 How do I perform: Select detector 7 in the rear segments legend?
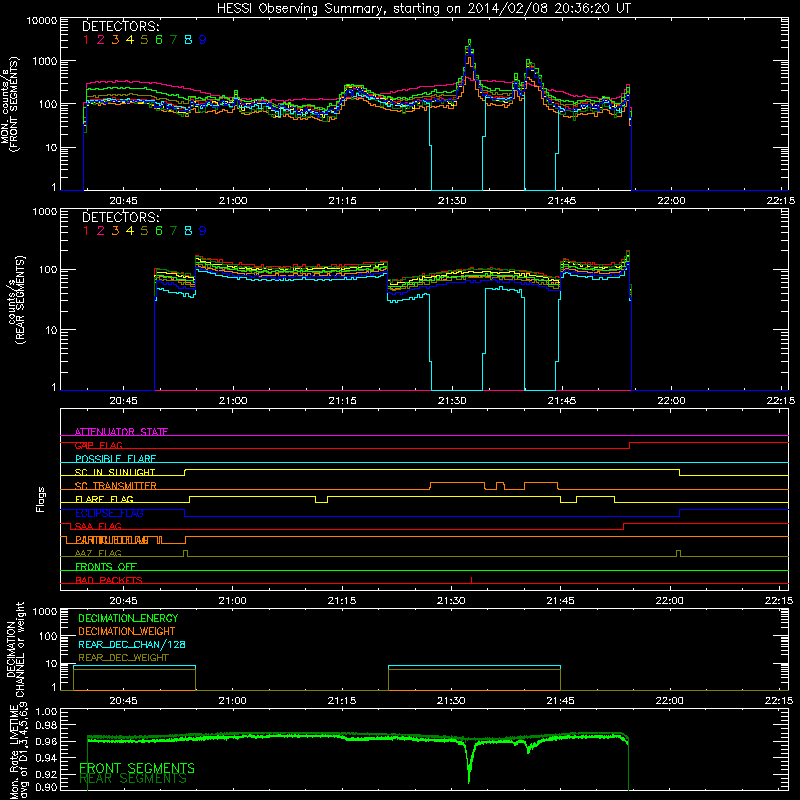pos(173,231)
